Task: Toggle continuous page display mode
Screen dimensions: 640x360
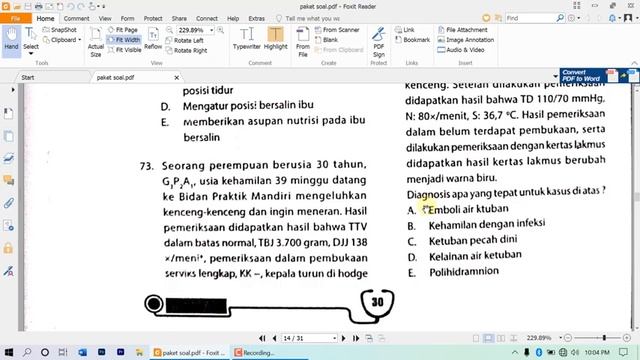Action: 488,338
